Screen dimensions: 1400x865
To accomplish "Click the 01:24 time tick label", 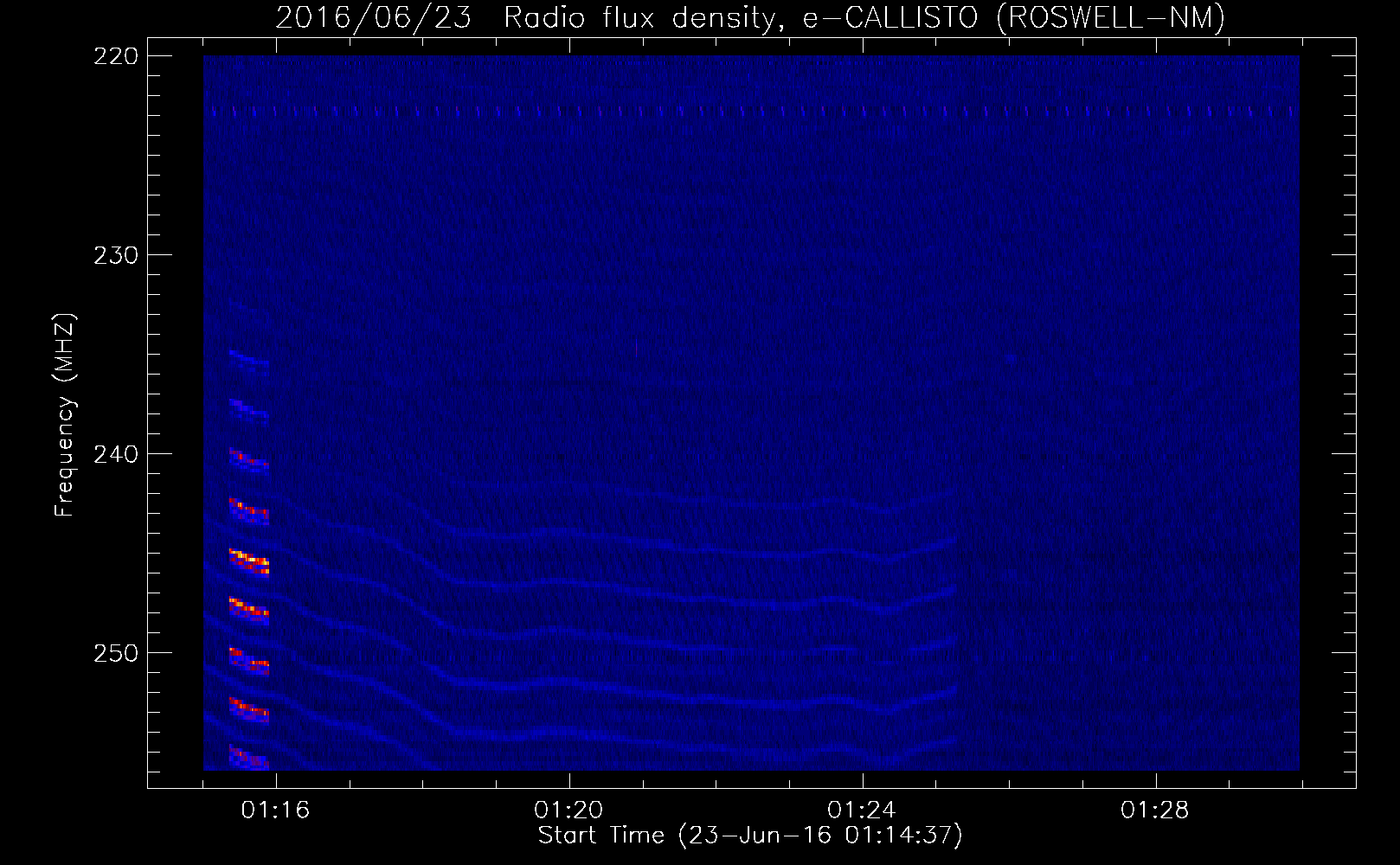I will [x=862, y=810].
